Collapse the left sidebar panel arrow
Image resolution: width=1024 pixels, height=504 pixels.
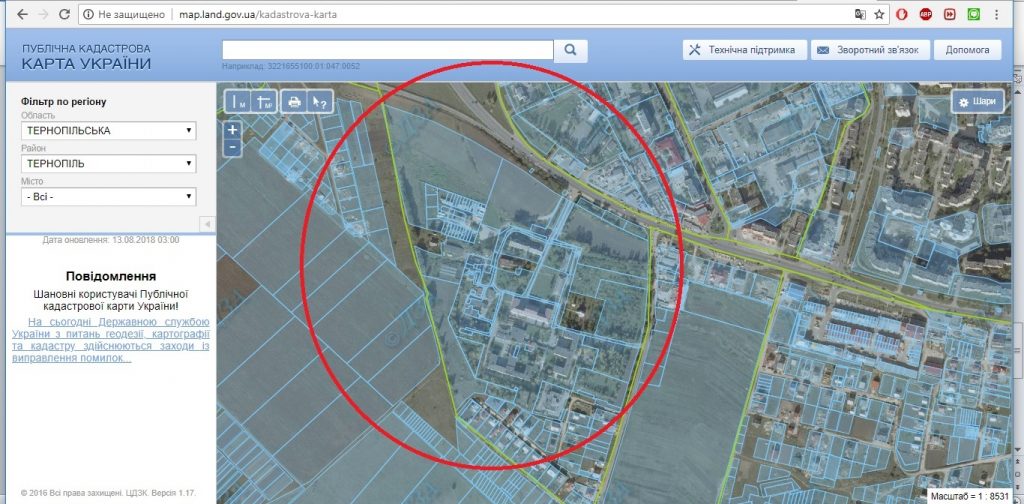coord(207,222)
